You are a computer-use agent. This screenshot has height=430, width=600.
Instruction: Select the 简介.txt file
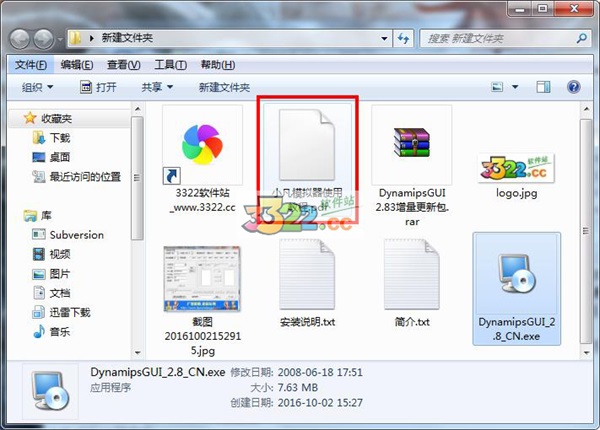point(412,283)
